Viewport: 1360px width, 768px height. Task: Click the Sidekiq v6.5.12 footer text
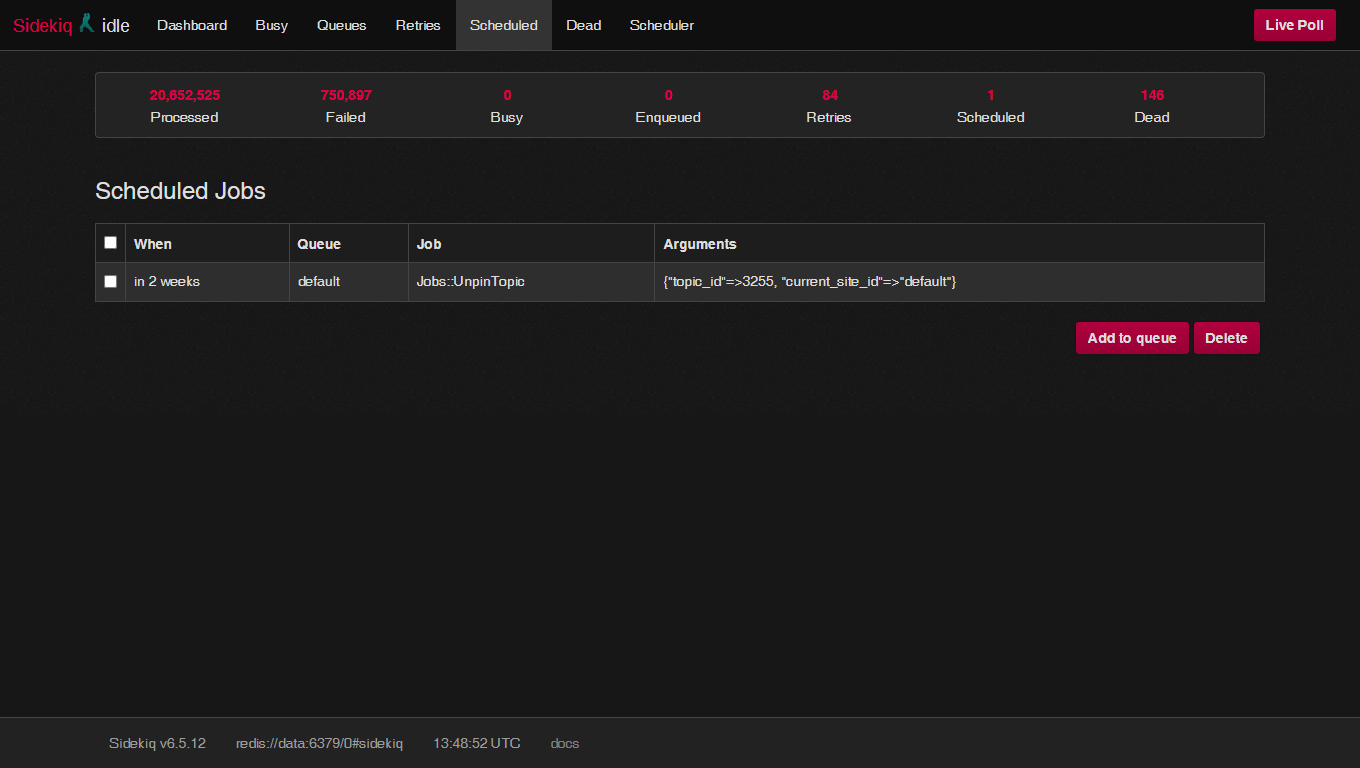point(157,743)
